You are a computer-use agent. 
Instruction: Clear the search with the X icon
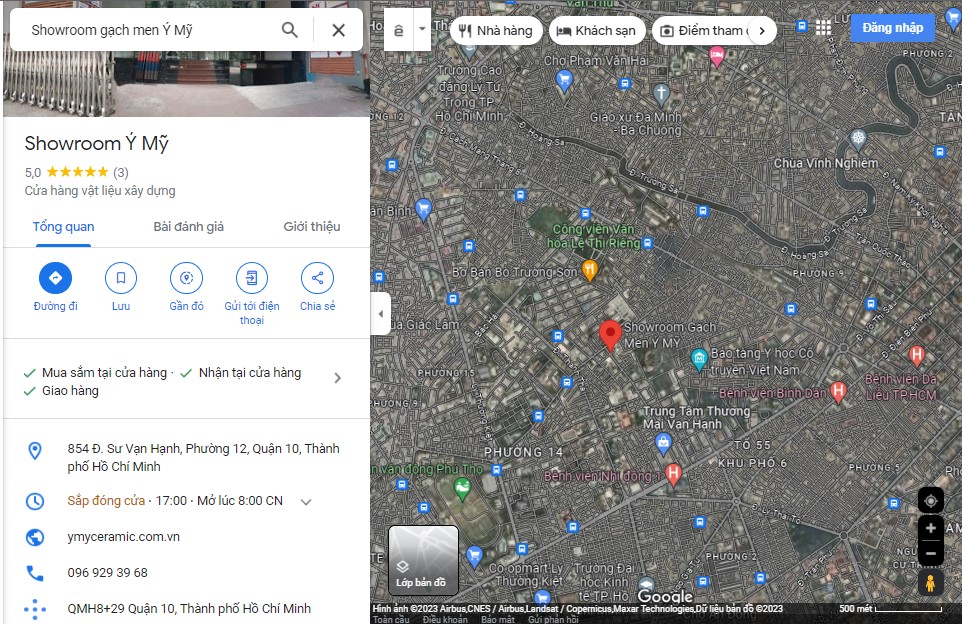[x=339, y=29]
